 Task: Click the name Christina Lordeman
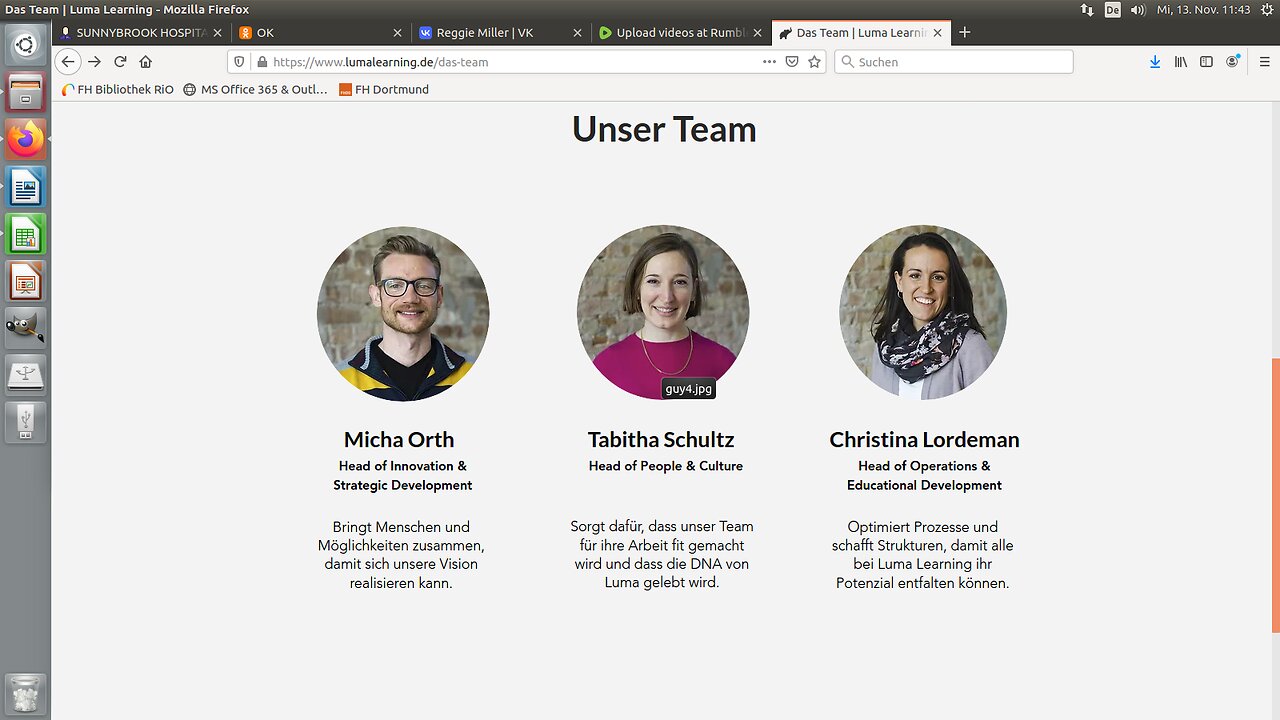point(924,440)
